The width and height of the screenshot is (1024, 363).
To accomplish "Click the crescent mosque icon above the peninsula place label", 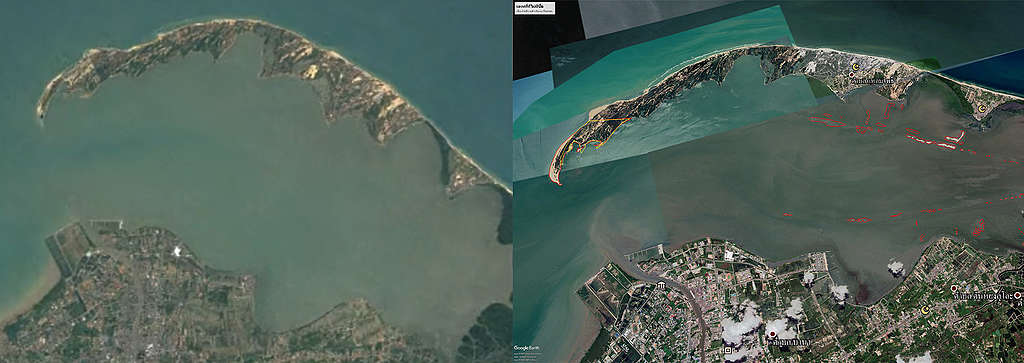I will coord(856,67).
